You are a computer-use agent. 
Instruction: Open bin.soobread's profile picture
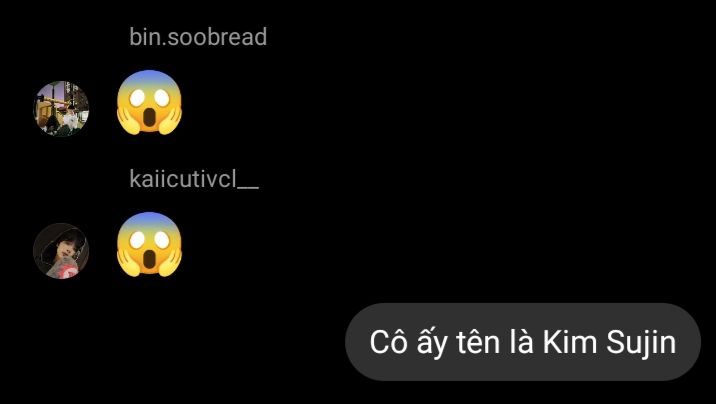(61, 109)
